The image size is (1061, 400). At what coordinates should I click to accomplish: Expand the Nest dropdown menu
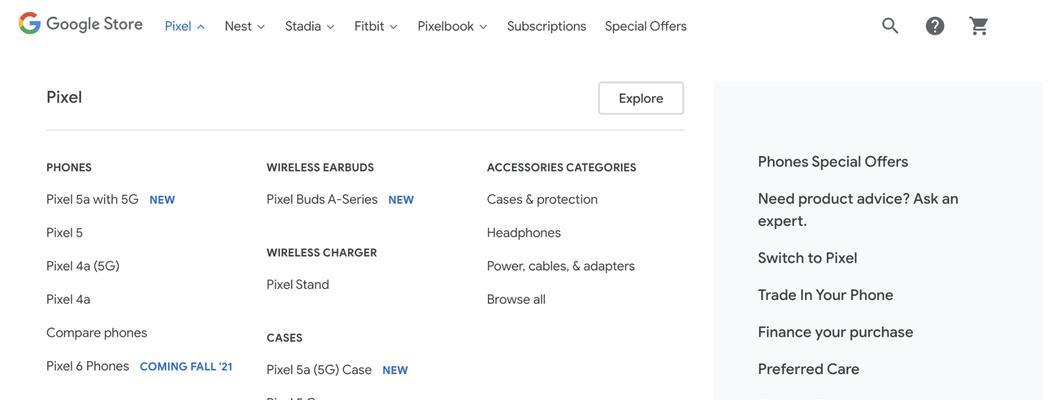pos(244,26)
